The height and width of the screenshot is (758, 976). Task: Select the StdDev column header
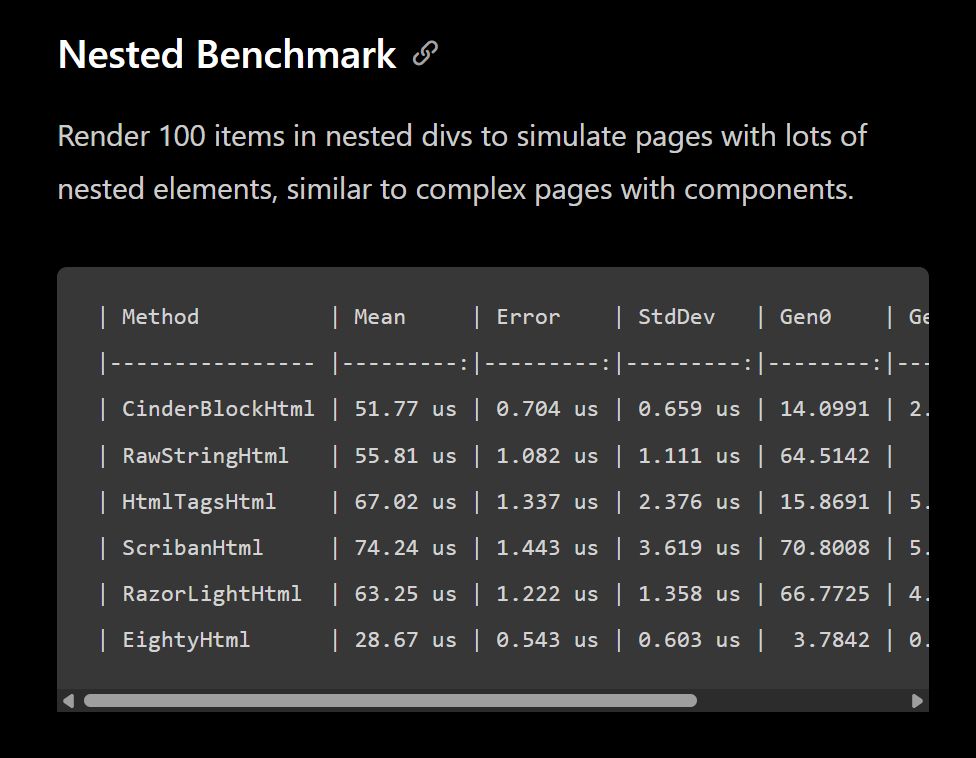click(x=677, y=317)
